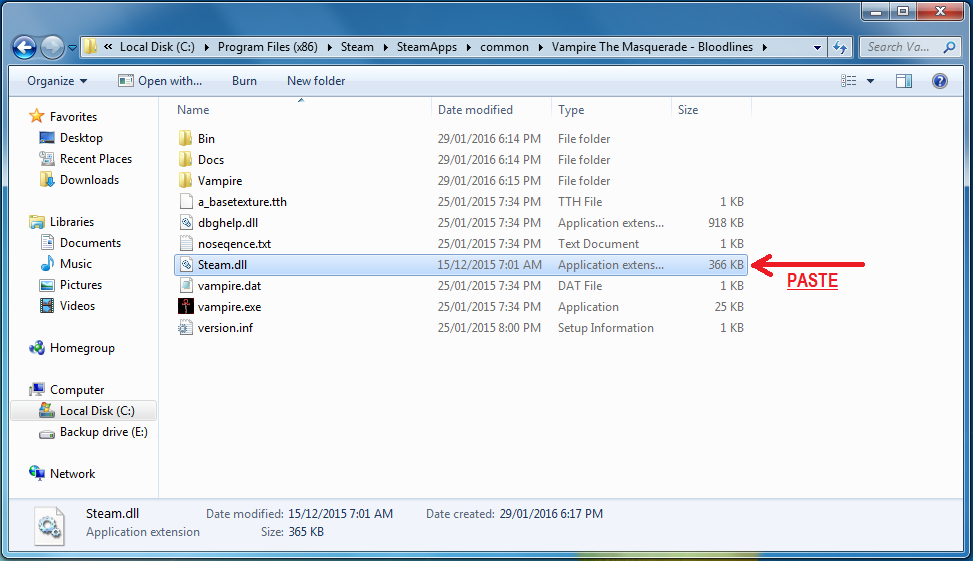973x561 pixels.
Task: Expand the view options dropdown arrow
Action: [870, 81]
